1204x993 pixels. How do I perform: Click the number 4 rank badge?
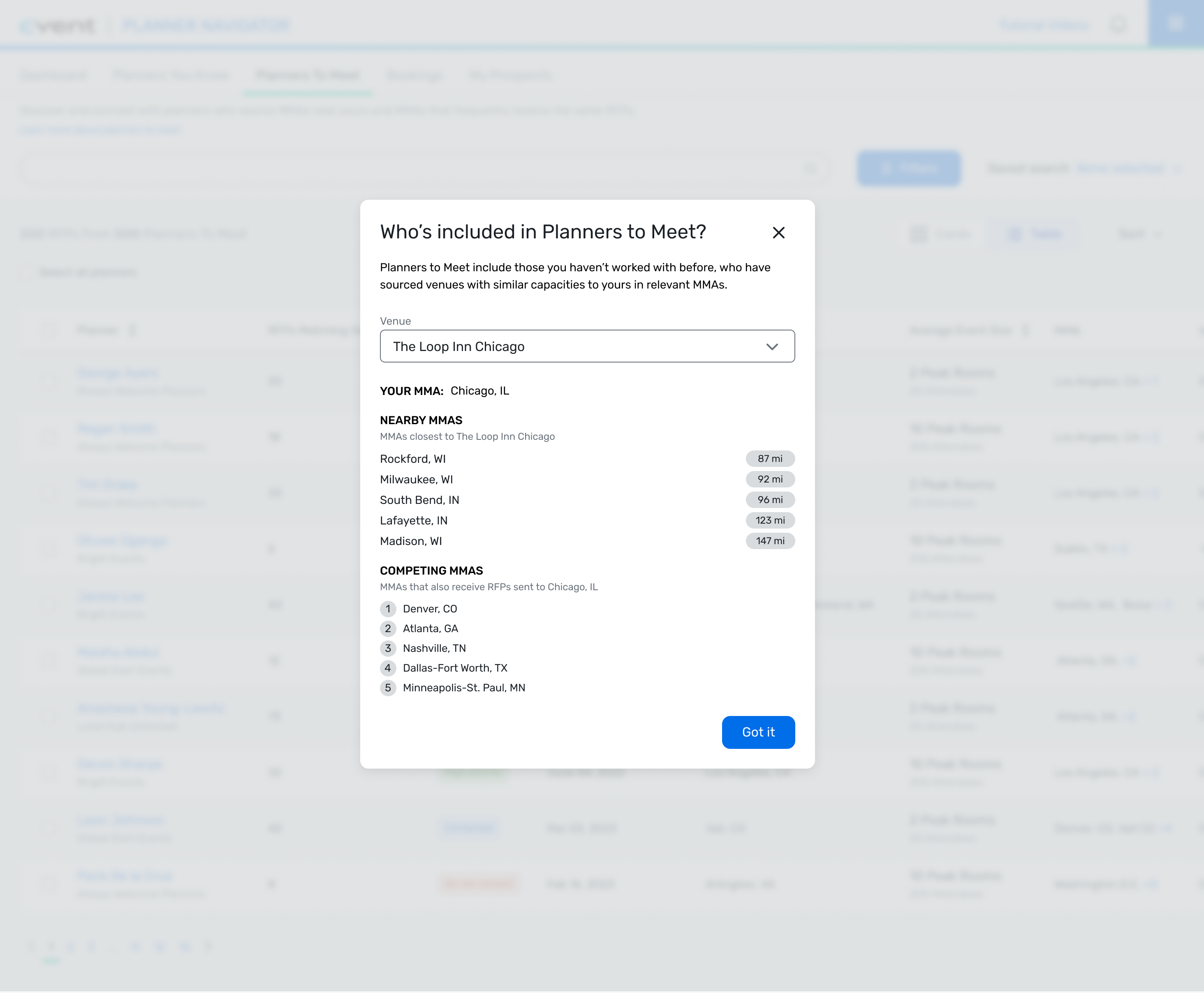click(x=388, y=668)
